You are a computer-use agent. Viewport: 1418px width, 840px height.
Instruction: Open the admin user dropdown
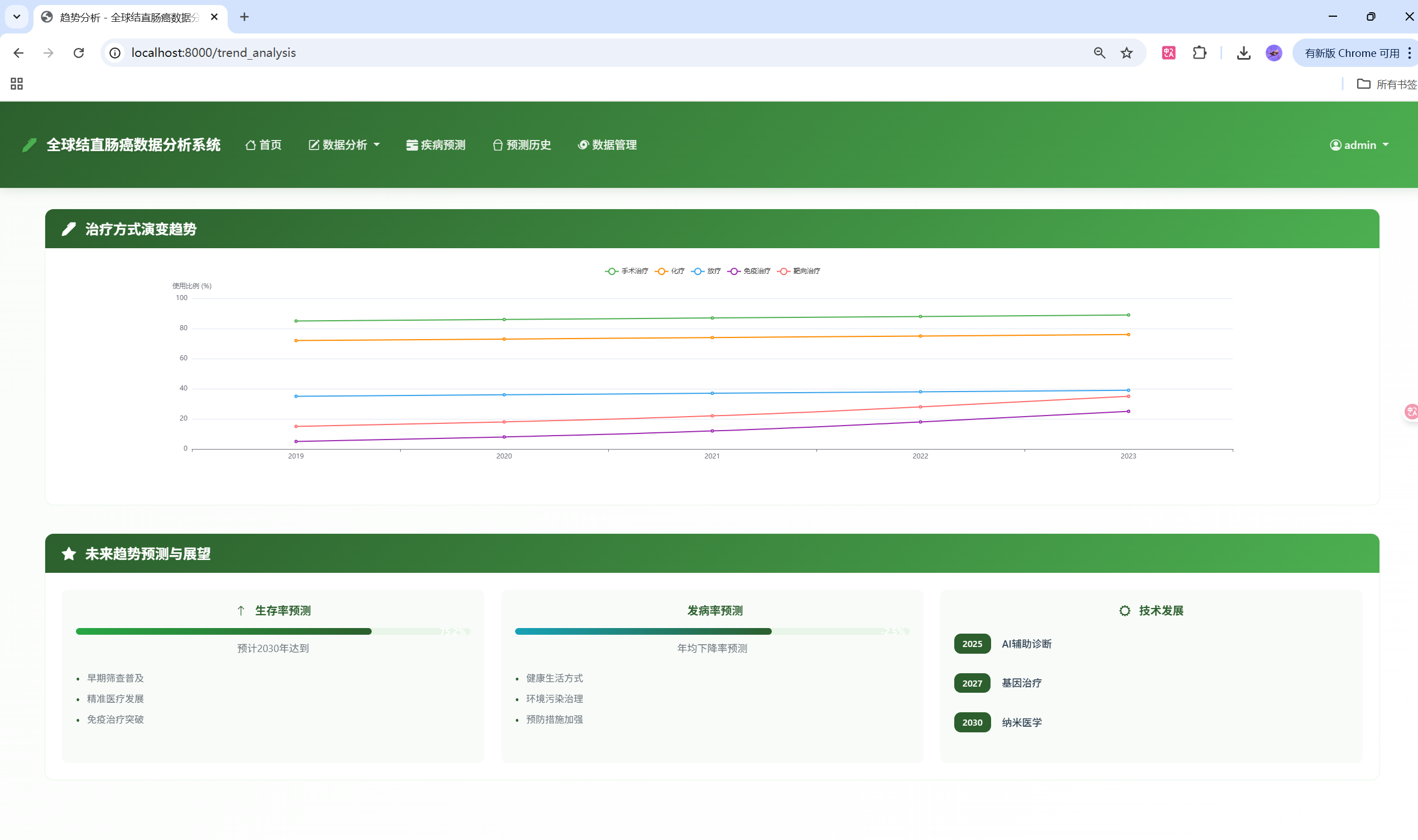(x=1359, y=145)
